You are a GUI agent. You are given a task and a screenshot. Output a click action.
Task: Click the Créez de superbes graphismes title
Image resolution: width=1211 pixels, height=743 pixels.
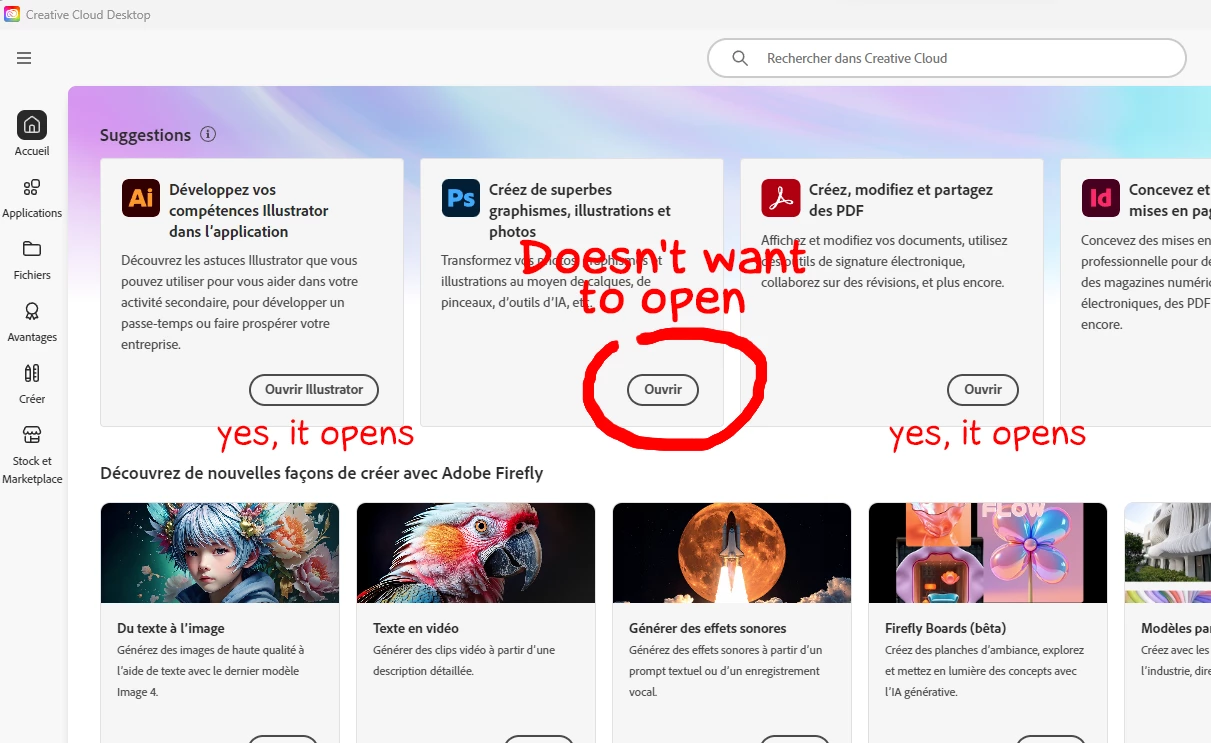tap(580, 210)
